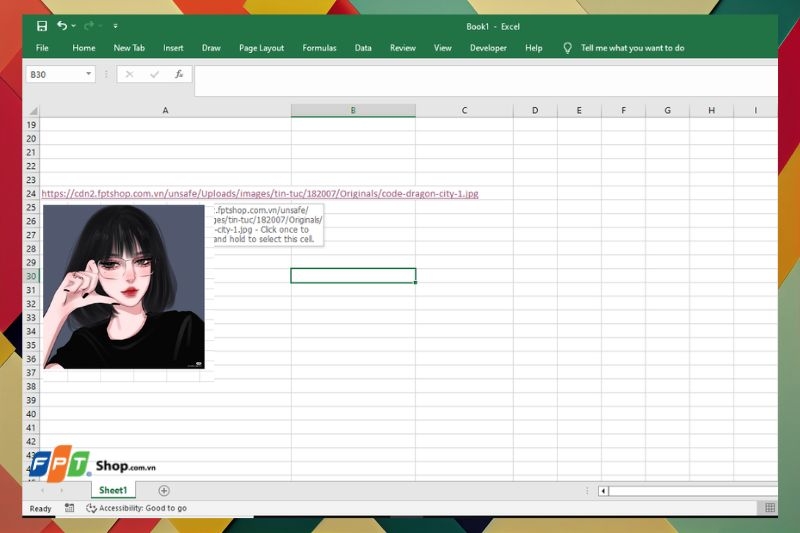Click the selected cell B30
The height and width of the screenshot is (533, 800).
point(353,276)
